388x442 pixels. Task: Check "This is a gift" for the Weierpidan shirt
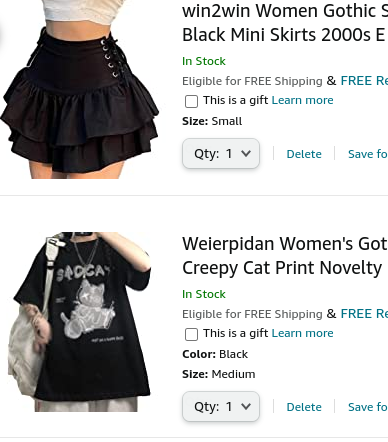click(x=191, y=334)
